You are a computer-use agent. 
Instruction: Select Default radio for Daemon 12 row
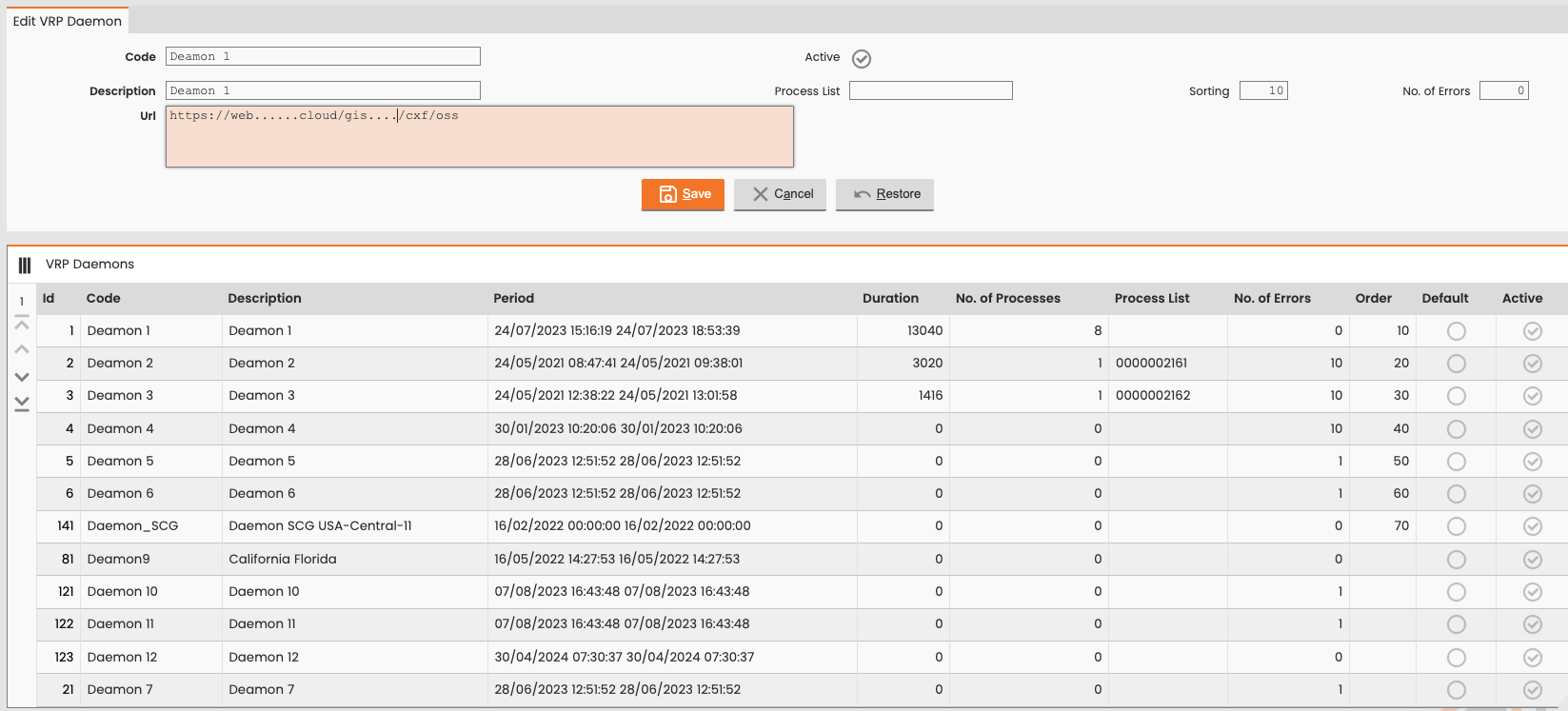point(1457,658)
